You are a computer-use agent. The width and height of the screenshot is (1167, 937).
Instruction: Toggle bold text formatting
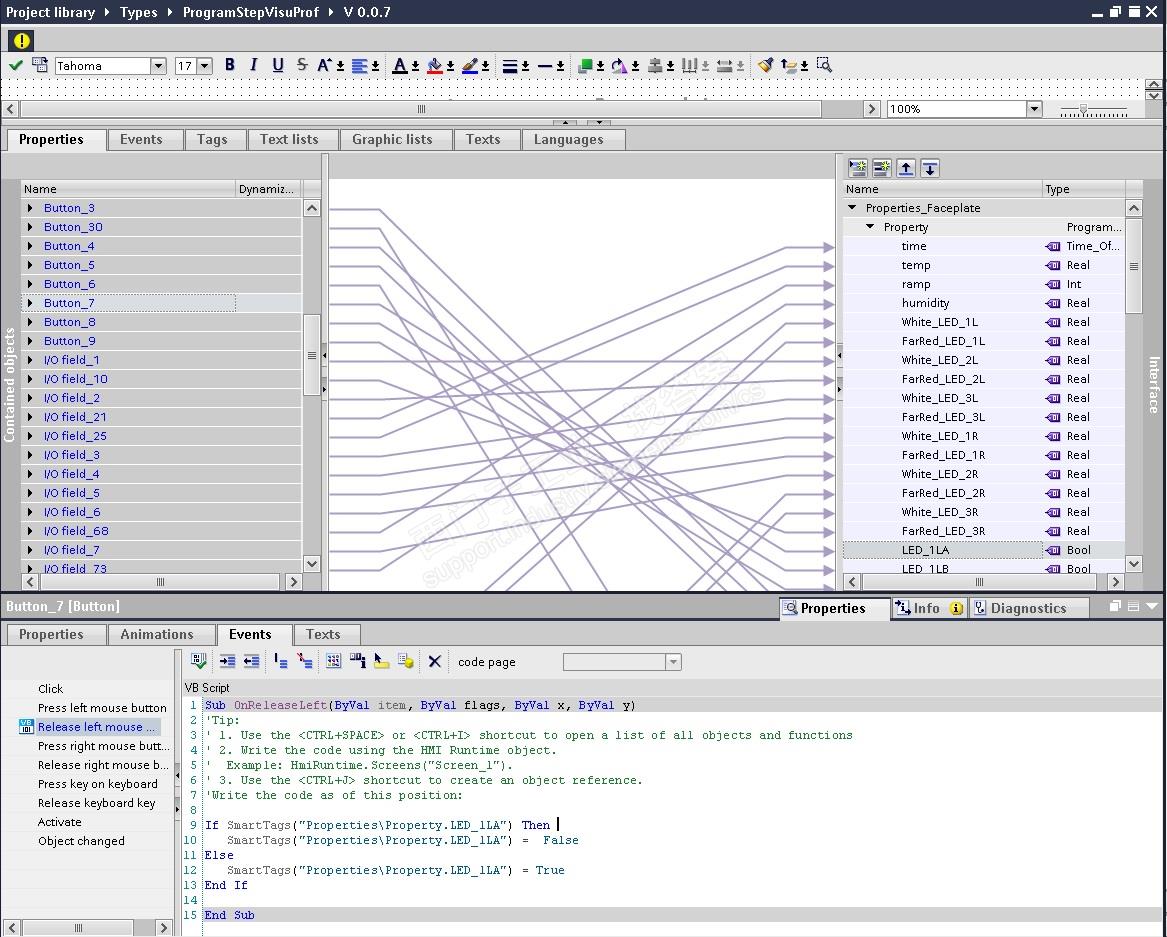(x=229, y=65)
